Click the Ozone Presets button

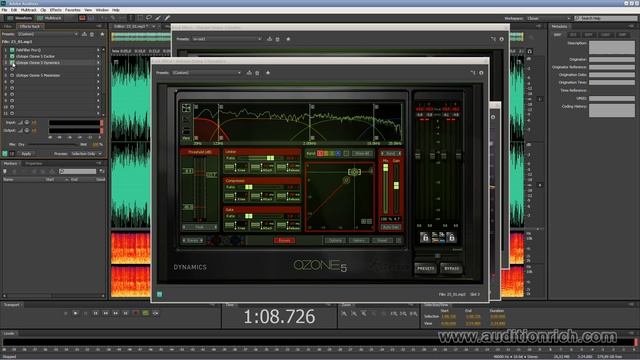tap(425, 269)
